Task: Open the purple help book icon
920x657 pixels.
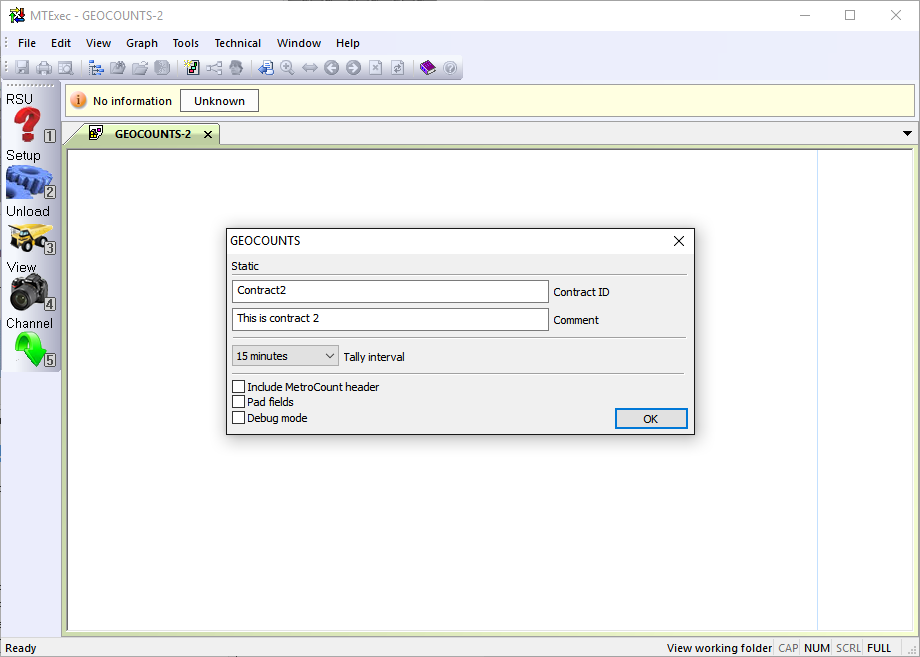Action: (428, 68)
